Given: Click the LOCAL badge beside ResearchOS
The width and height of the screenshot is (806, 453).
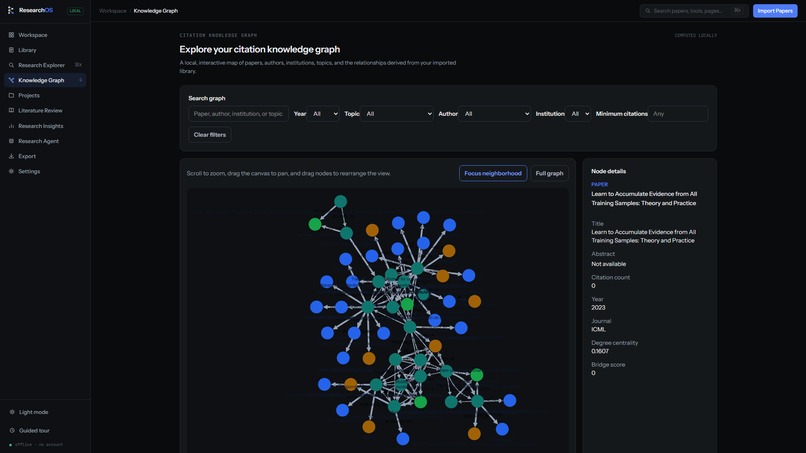Looking at the screenshot, I should pyautogui.click(x=75, y=11).
